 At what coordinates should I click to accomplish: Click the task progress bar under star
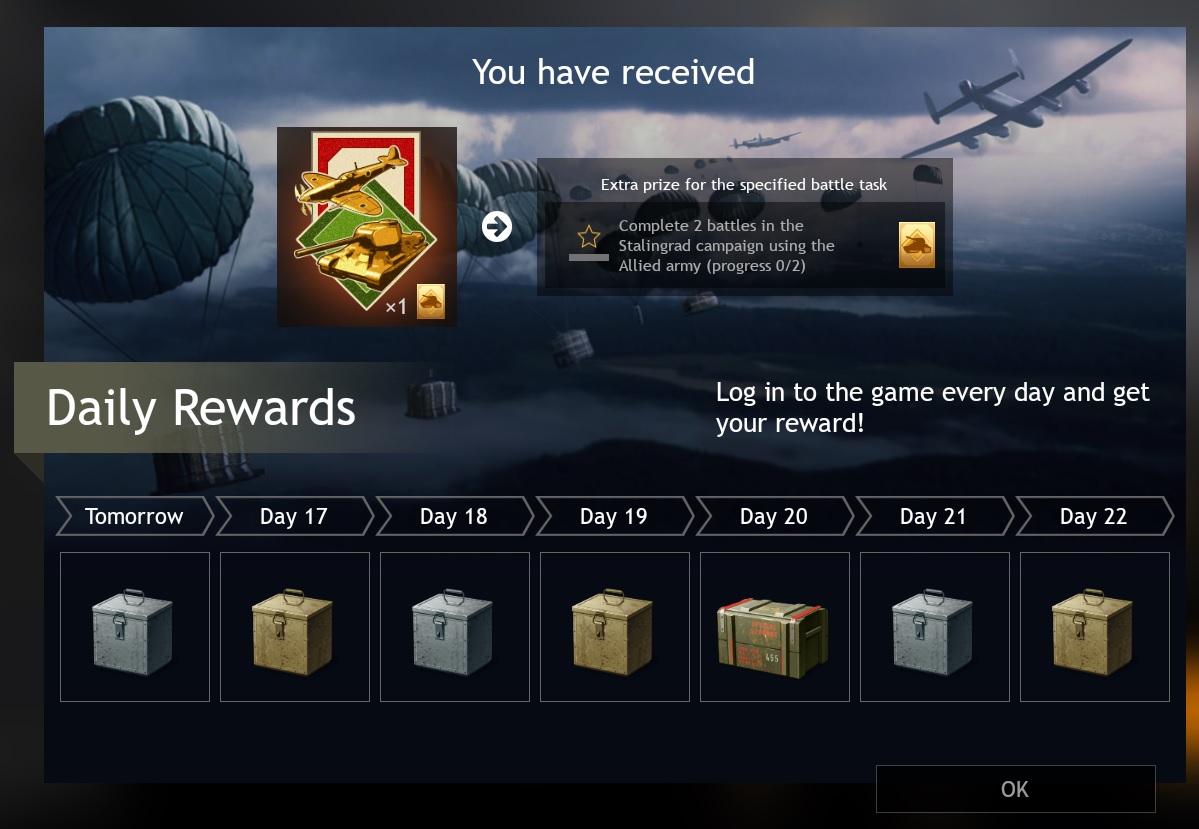click(x=589, y=258)
